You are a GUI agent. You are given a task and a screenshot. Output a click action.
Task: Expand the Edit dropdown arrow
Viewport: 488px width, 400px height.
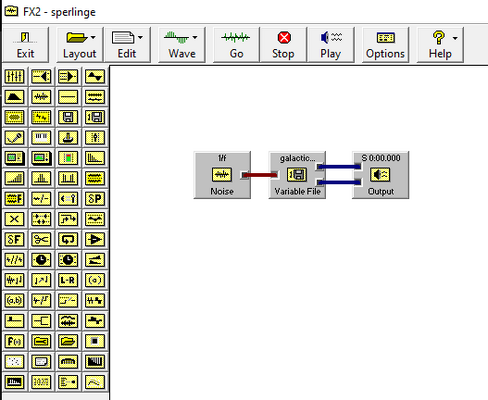[x=140, y=37]
